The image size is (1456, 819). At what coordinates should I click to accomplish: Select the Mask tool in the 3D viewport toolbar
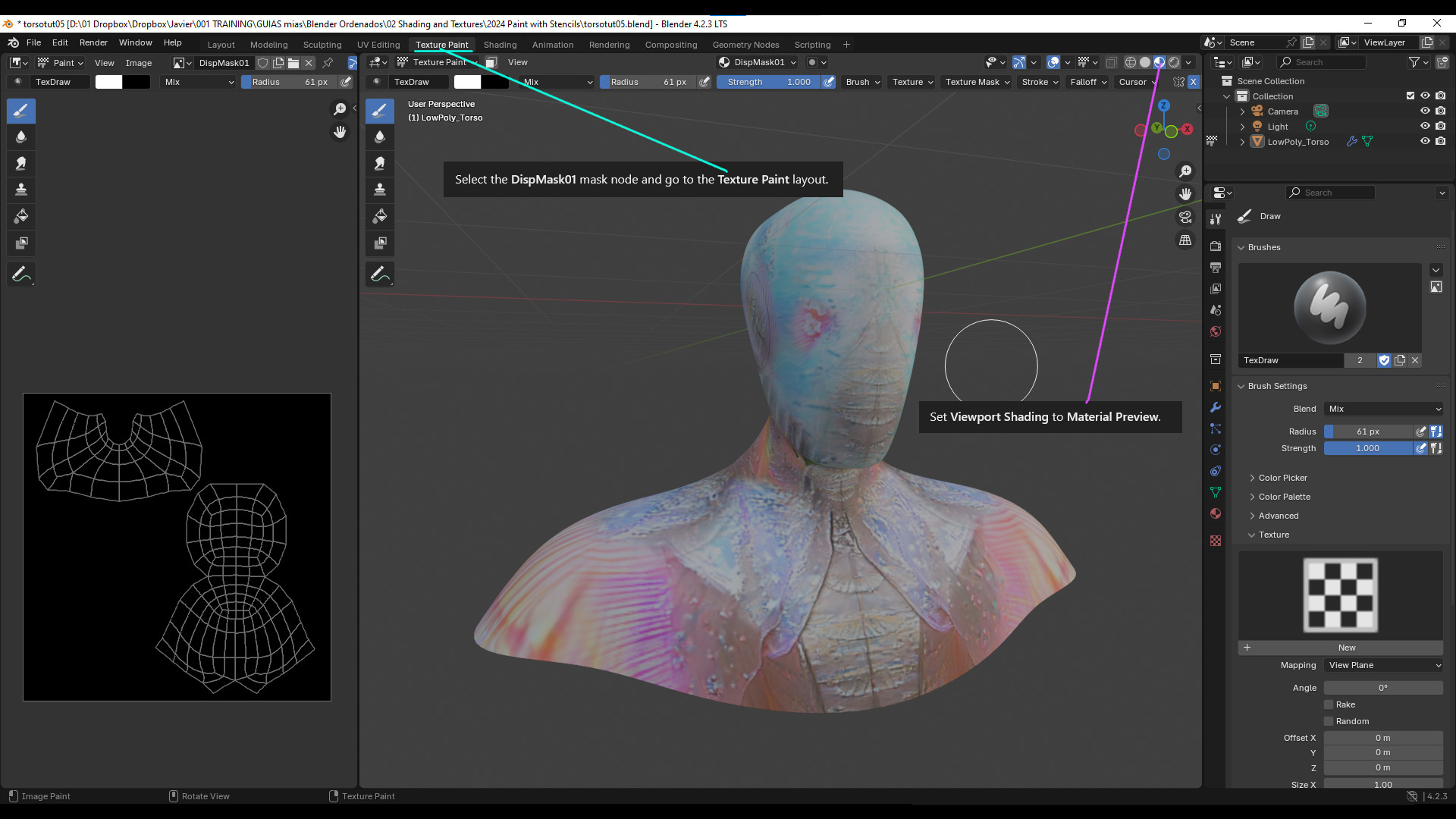coord(380,243)
